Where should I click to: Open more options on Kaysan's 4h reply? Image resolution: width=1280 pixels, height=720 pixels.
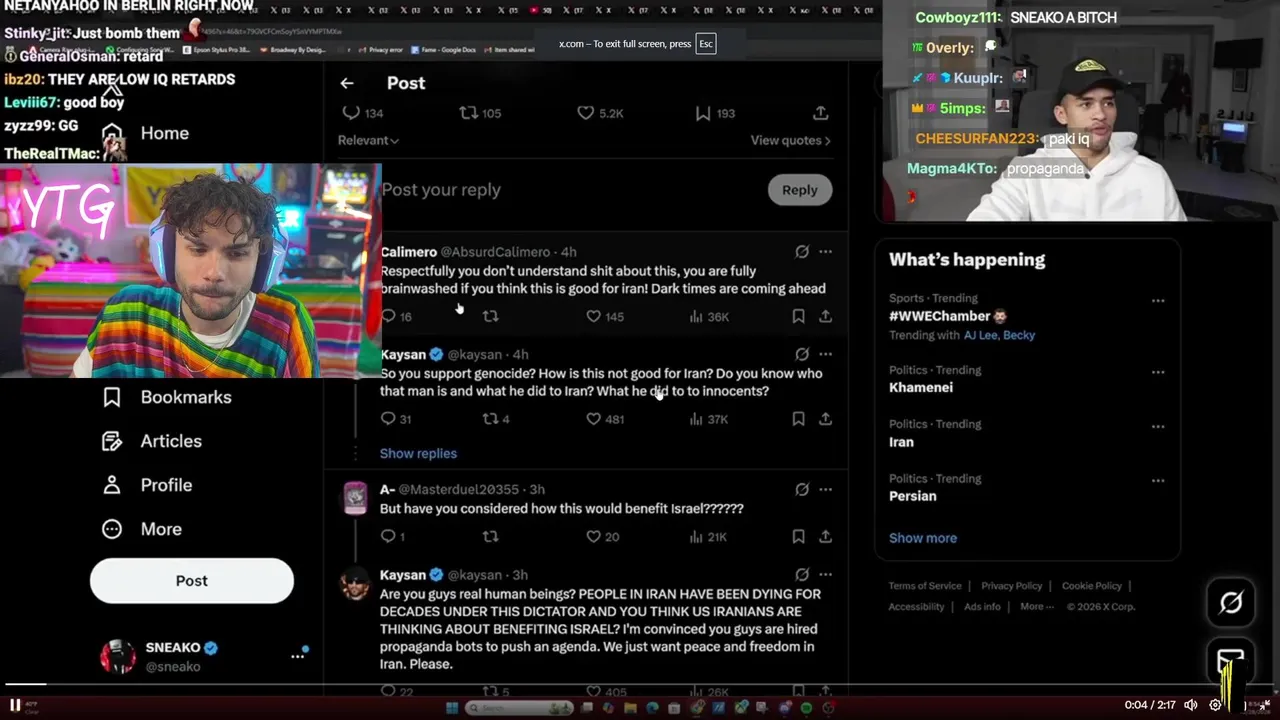point(825,354)
